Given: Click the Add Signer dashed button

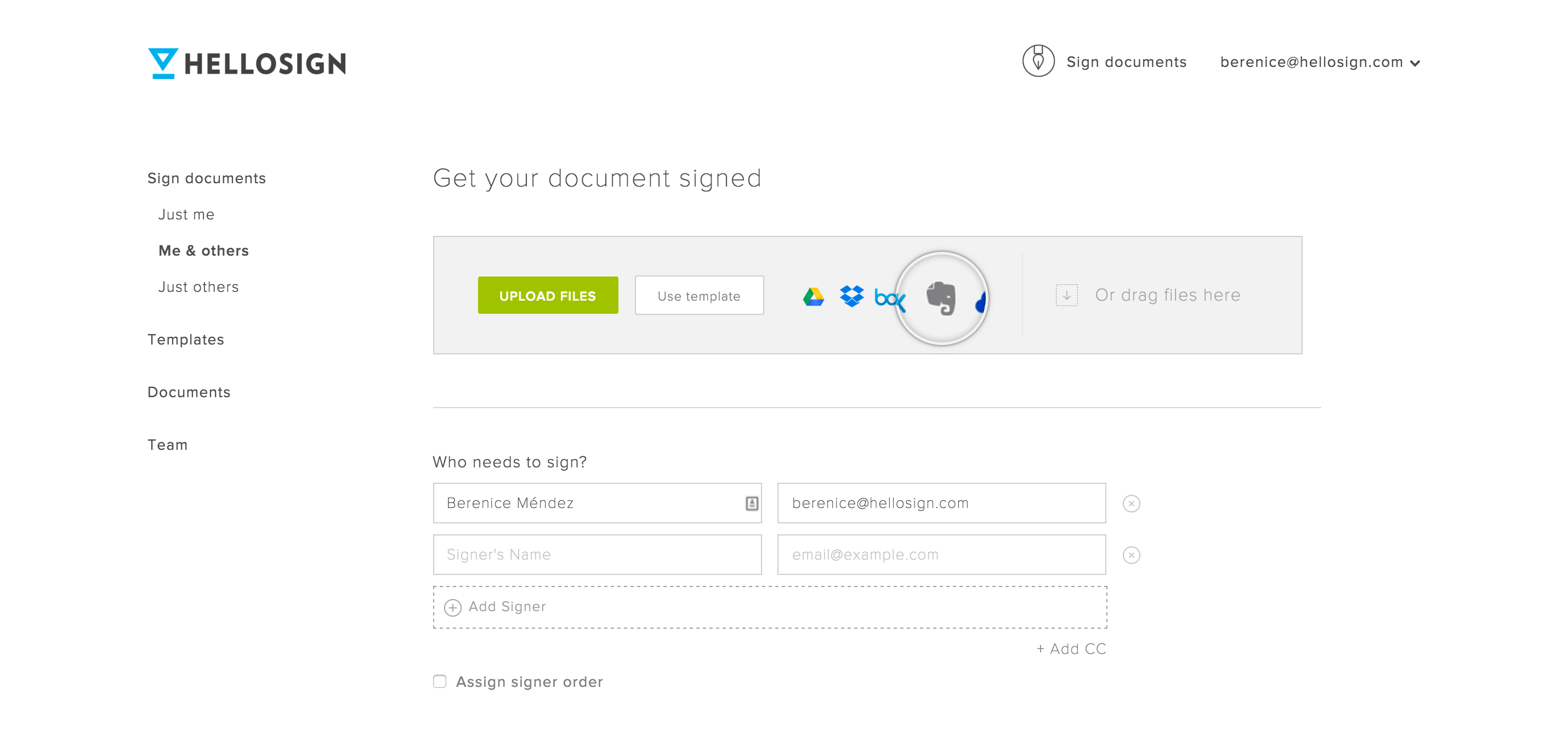Looking at the screenshot, I should tap(770, 607).
